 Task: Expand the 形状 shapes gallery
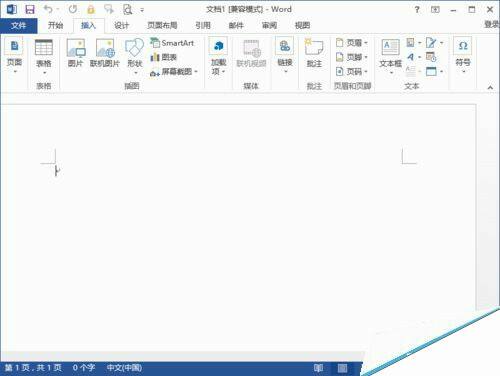(x=135, y=56)
